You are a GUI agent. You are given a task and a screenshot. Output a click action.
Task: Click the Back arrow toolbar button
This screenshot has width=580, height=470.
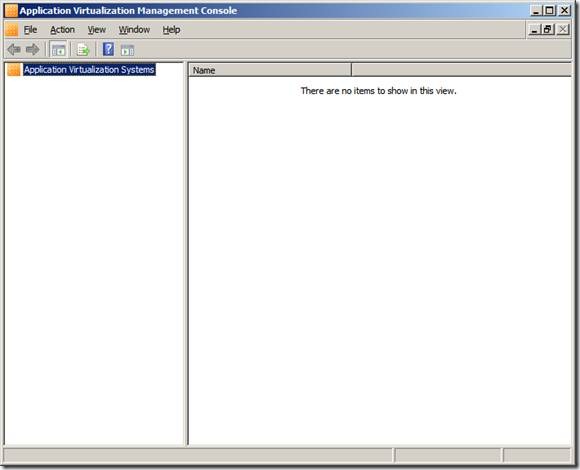pos(14,49)
